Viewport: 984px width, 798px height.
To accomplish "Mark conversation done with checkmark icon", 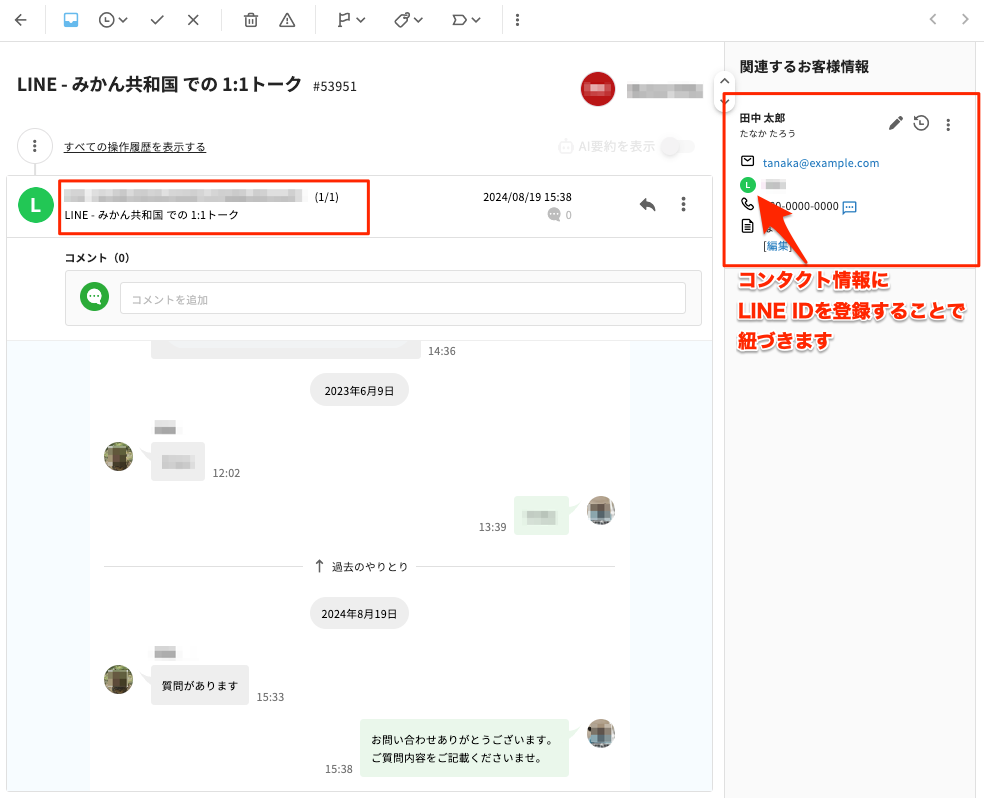I will click(157, 20).
